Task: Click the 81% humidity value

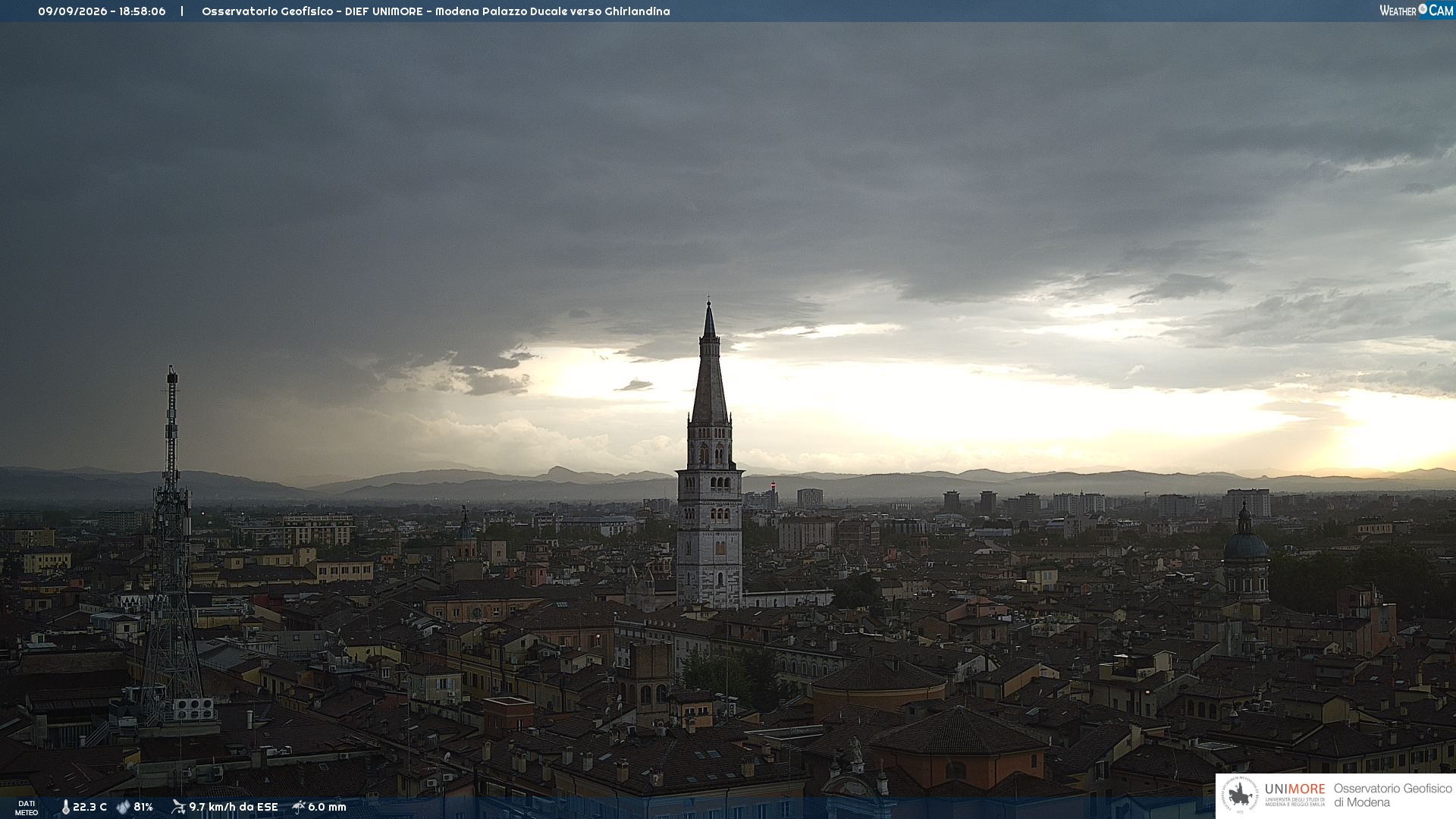Action: (143, 807)
